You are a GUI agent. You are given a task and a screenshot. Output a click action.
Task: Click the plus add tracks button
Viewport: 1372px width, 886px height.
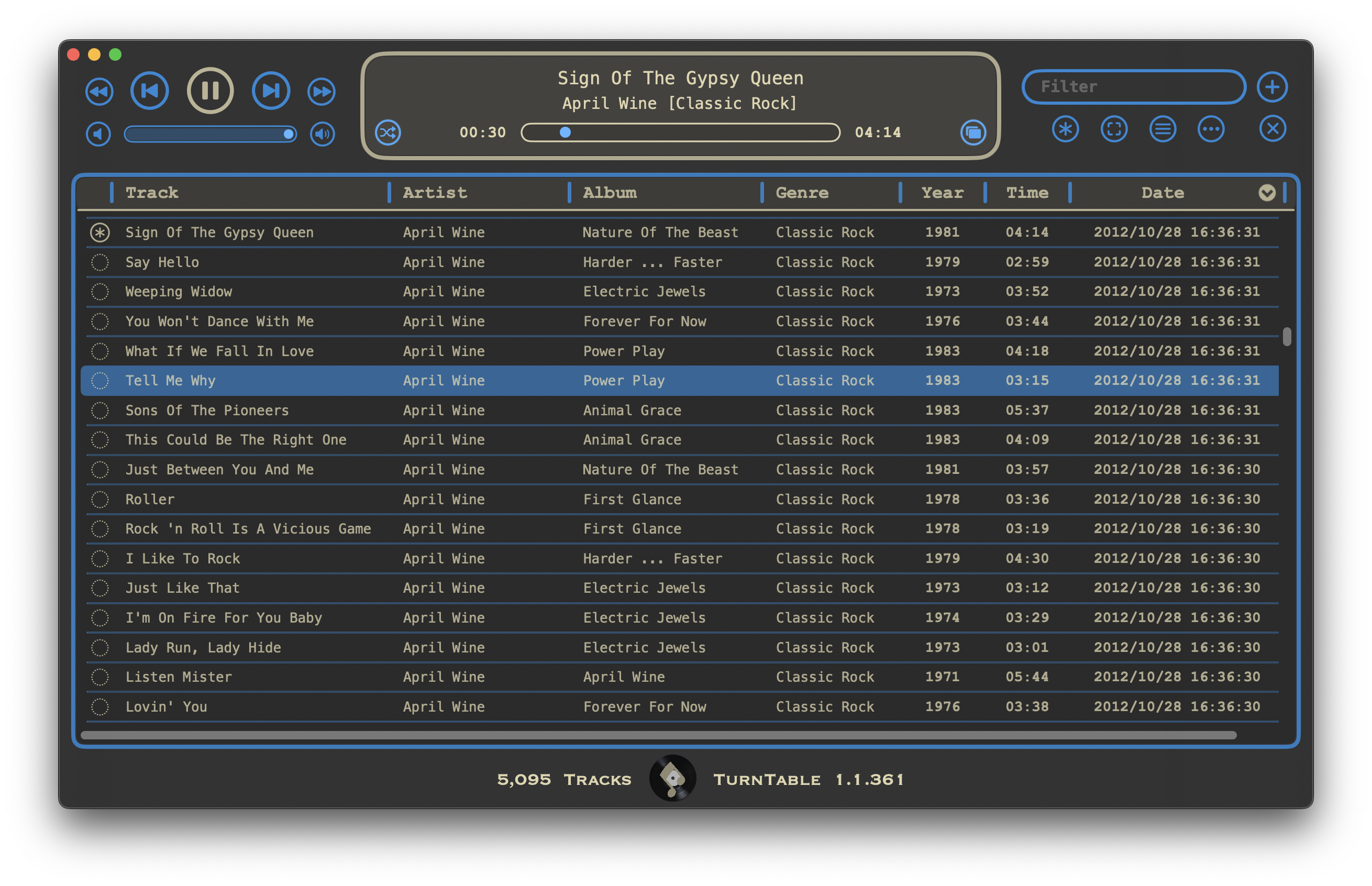pyautogui.click(x=1272, y=87)
